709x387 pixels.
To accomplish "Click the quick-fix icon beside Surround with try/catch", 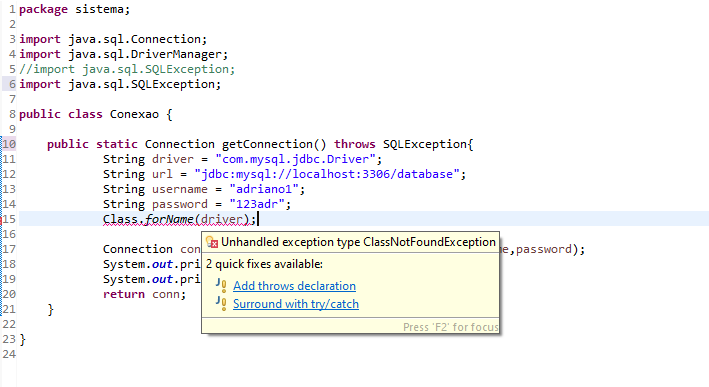I will 221,303.
